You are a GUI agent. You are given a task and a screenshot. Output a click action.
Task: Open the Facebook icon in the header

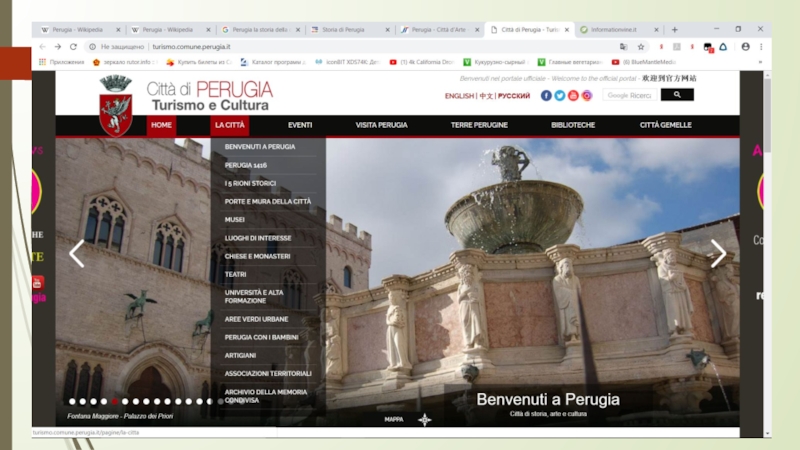pos(546,96)
